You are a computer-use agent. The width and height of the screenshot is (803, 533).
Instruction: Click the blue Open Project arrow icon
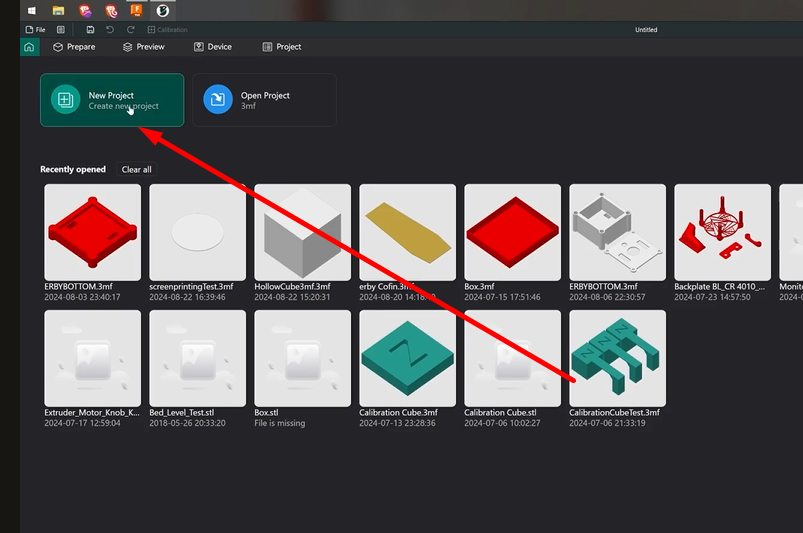click(218, 99)
